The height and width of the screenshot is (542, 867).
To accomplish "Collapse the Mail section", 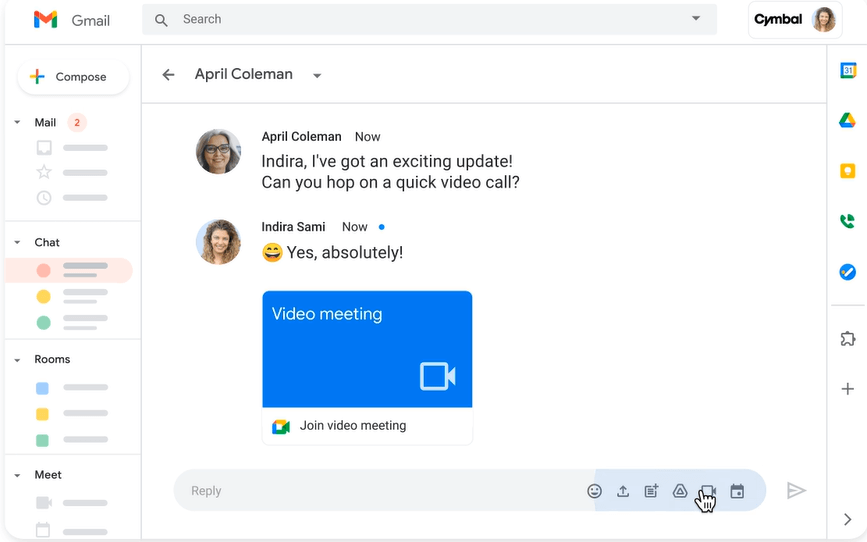I will point(17,122).
